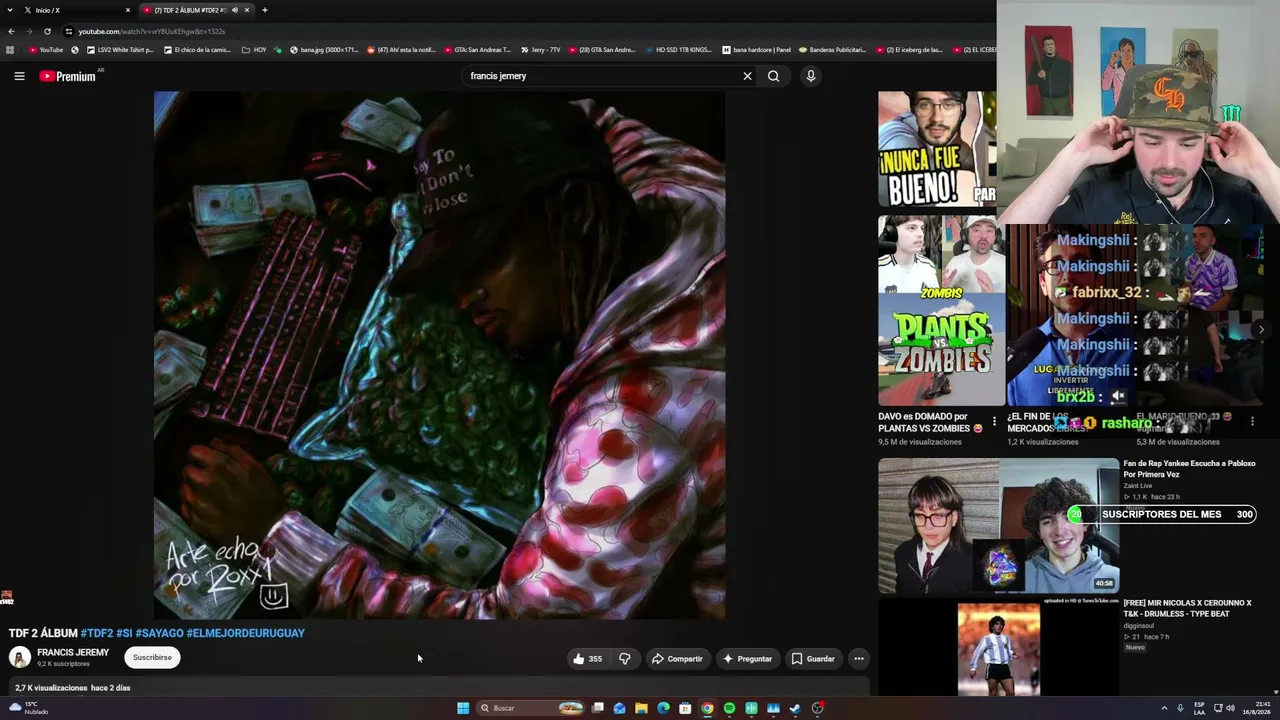
Task: Open the YouTube guide hamburger menu
Action: [x=19, y=76]
